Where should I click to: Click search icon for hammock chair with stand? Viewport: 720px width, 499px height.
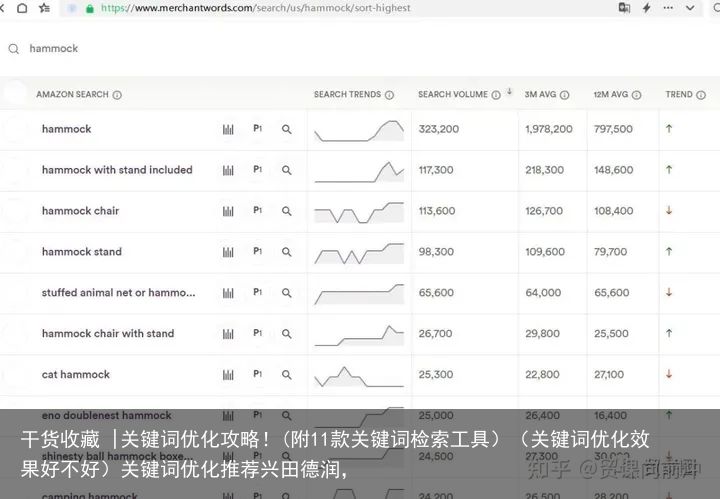click(x=287, y=334)
